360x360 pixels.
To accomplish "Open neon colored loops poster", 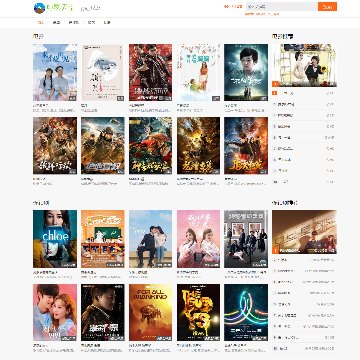I will click(246, 312).
